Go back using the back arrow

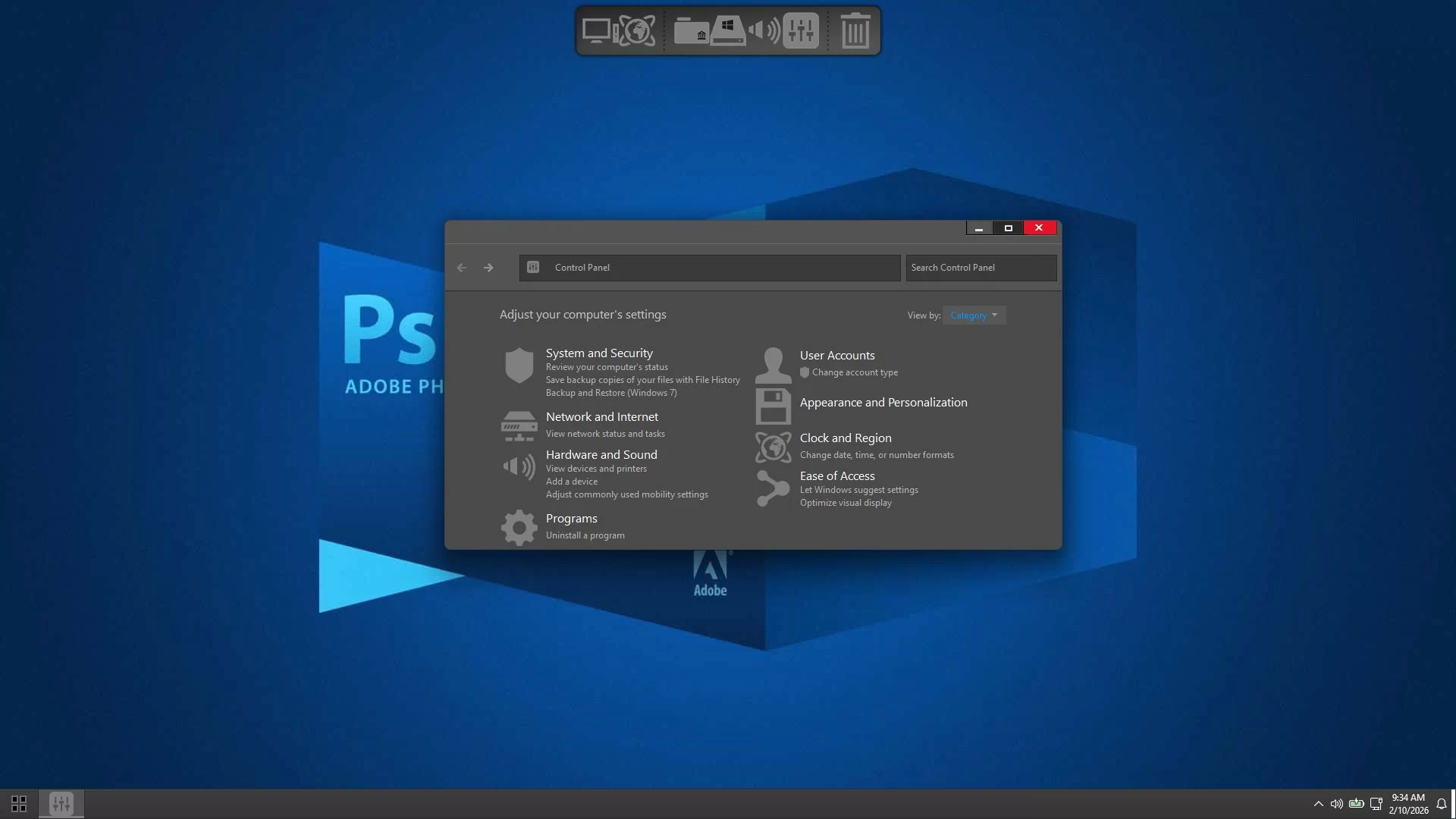[x=462, y=268]
